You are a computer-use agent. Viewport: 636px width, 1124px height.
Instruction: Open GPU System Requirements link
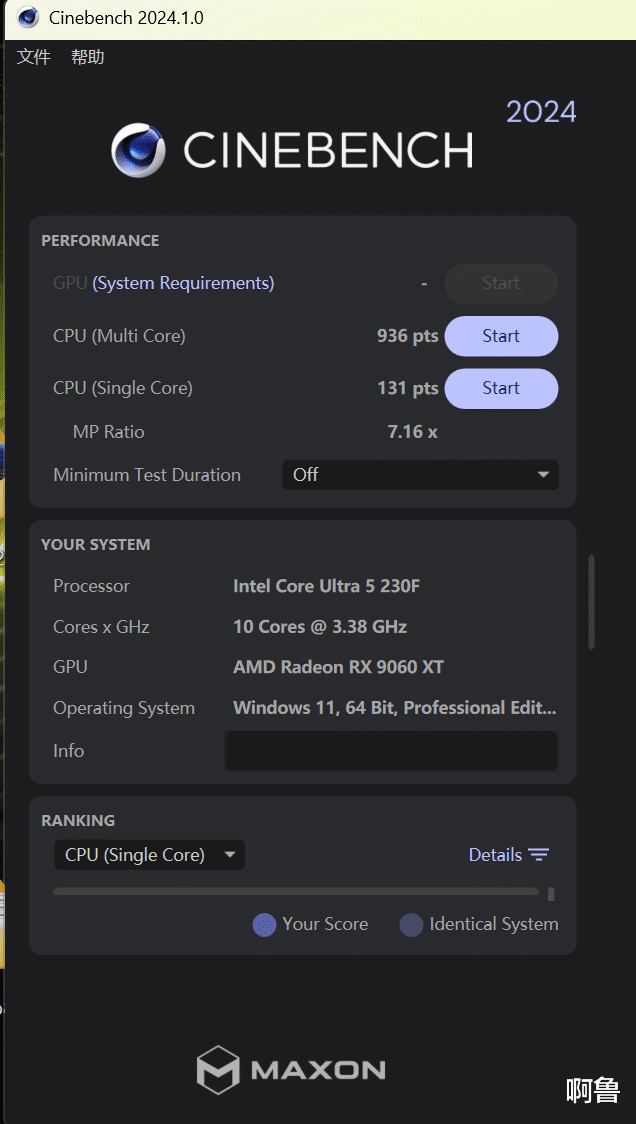tap(183, 283)
